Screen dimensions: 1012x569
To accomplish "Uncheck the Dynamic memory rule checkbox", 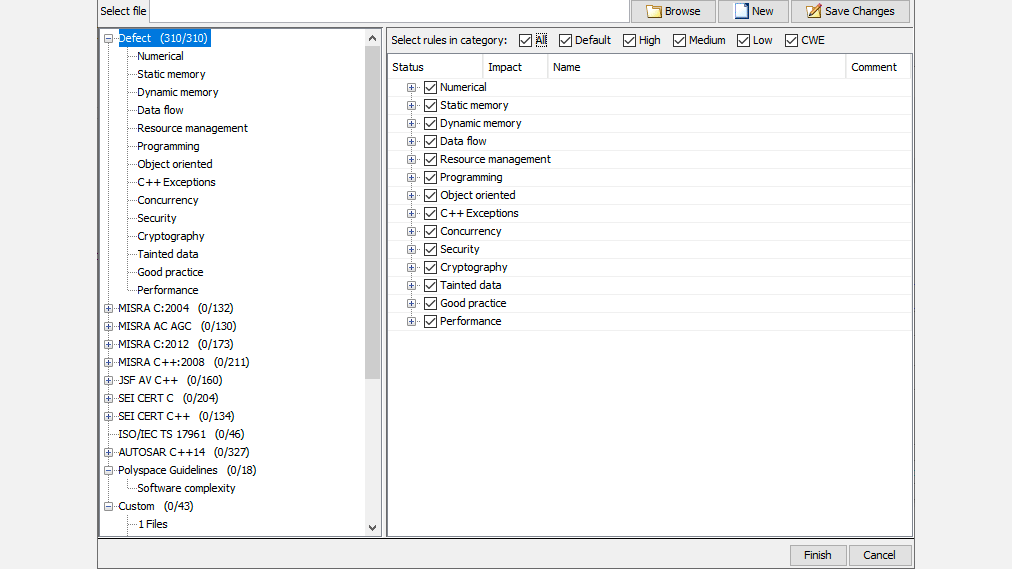I will (x=431, y=123).
